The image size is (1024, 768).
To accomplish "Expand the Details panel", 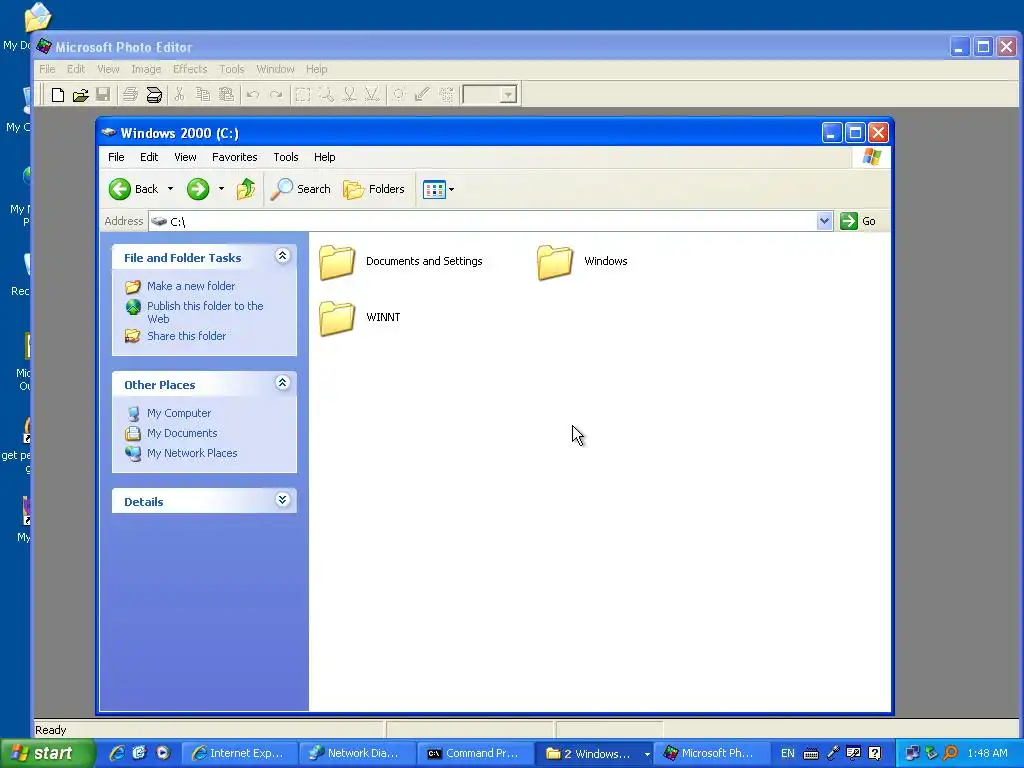I will [282, 500].
